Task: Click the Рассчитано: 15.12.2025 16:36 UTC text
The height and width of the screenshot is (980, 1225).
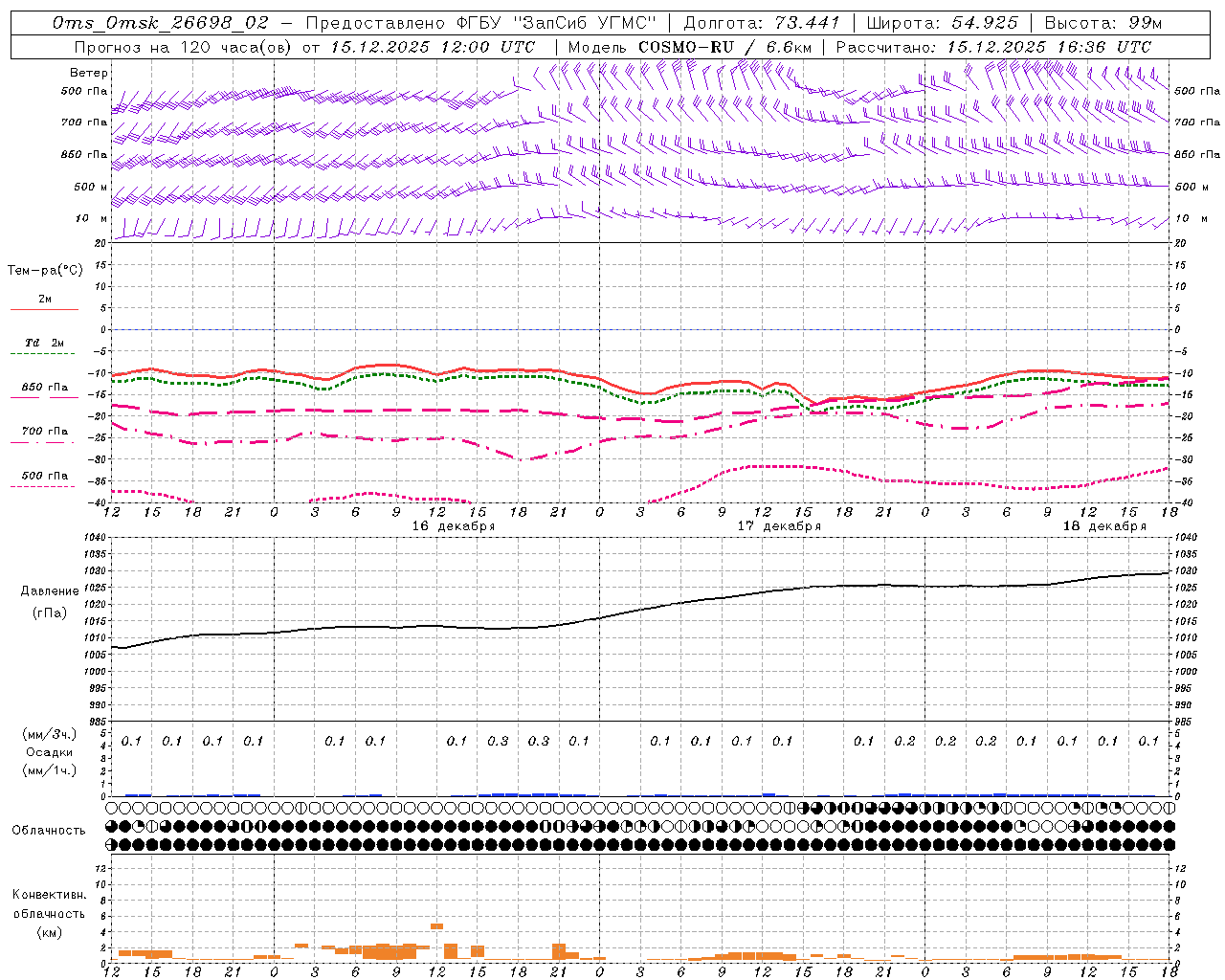Action: click(x=993, y=47)
